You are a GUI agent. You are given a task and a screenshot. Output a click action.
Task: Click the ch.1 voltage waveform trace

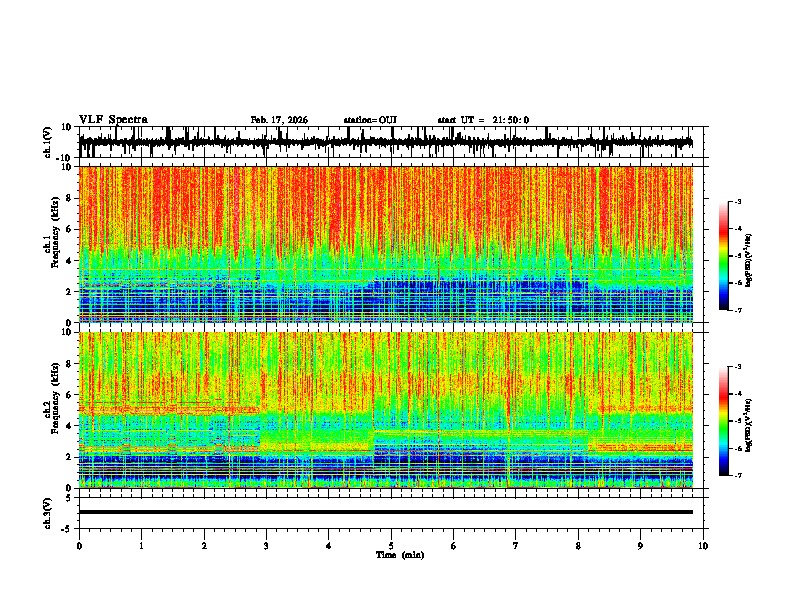click(x=385, y=142)
